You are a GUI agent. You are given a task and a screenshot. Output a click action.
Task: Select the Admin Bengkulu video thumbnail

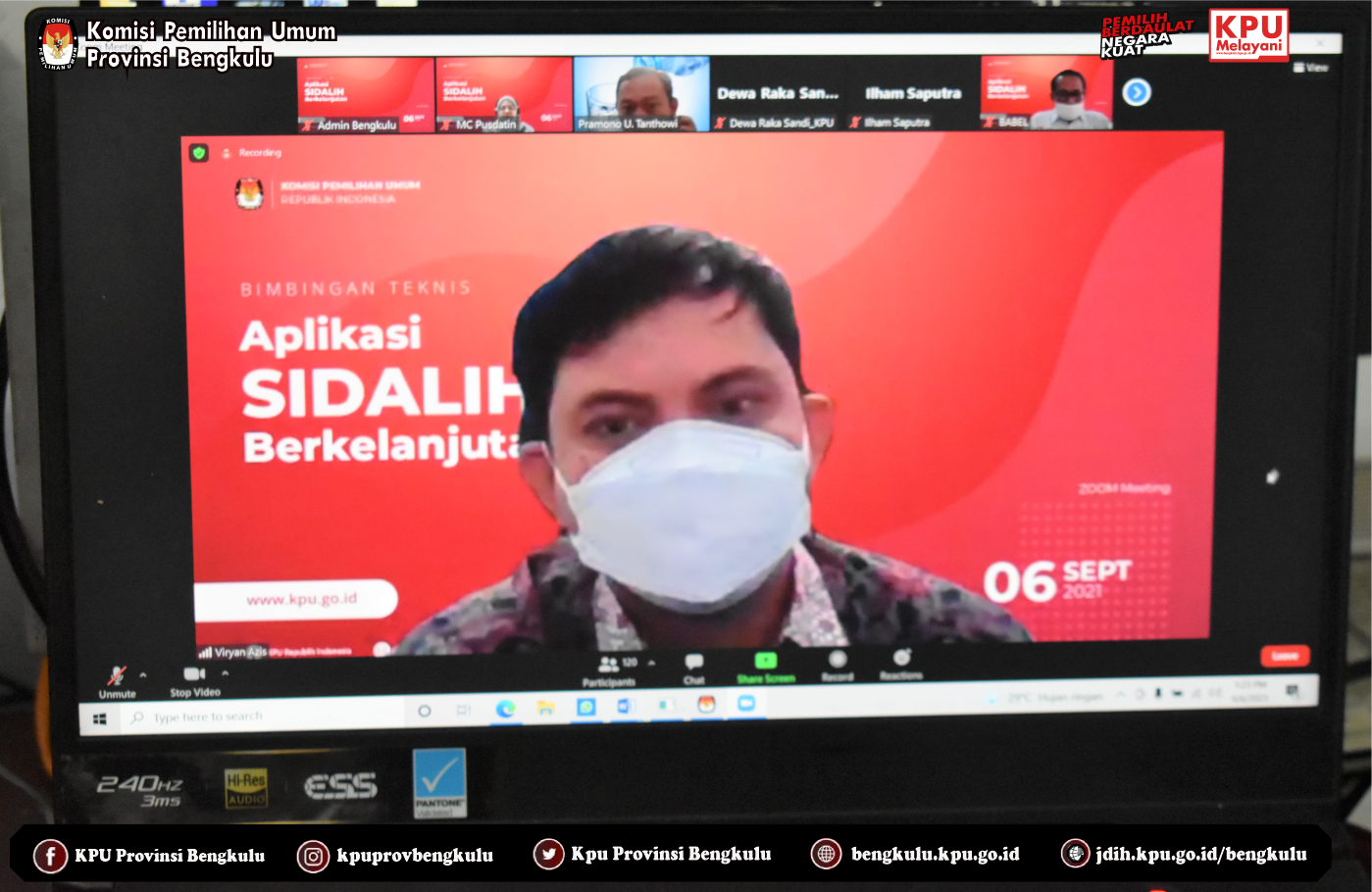(365, 94)
